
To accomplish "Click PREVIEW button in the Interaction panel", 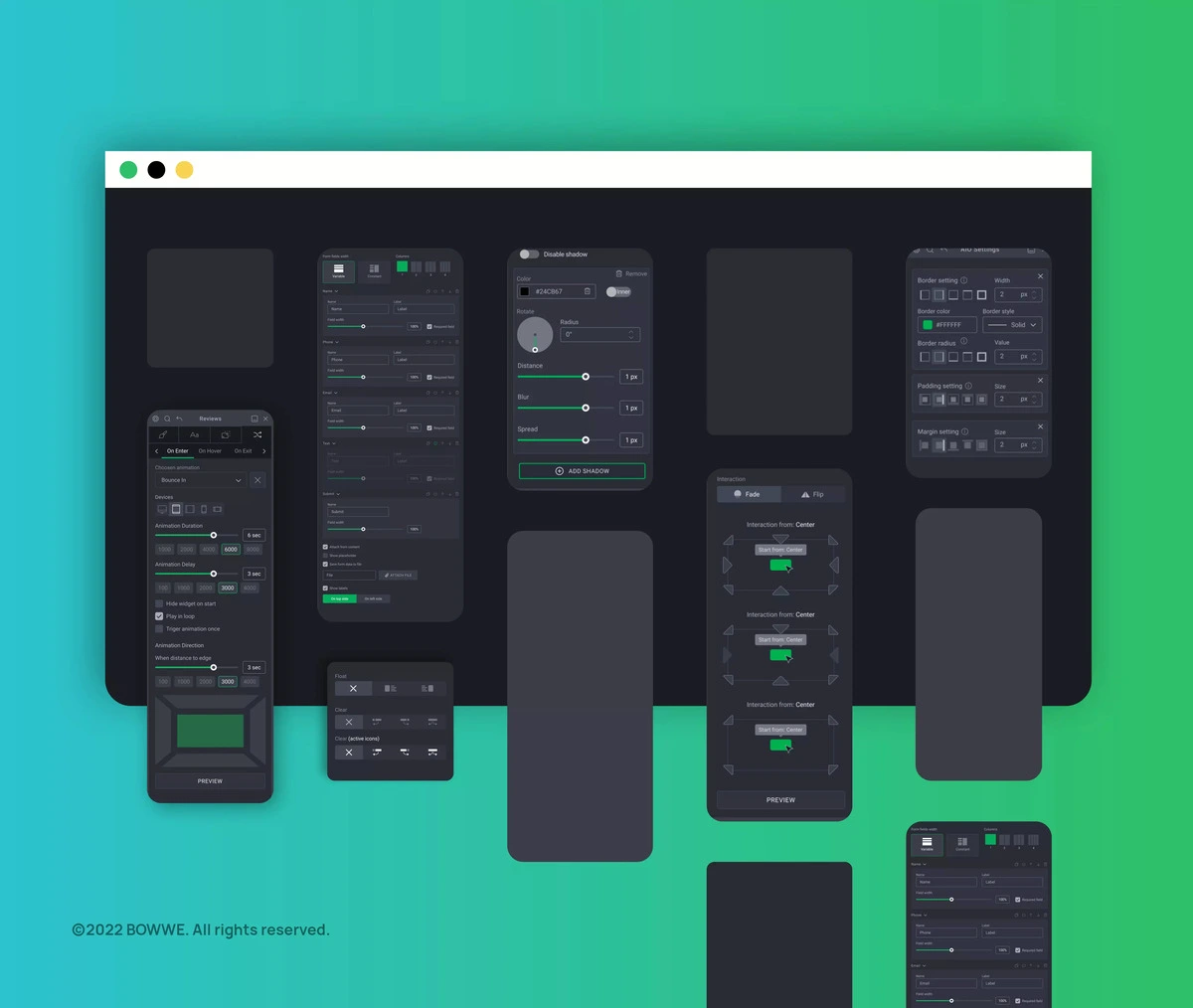I will [780, 799].
